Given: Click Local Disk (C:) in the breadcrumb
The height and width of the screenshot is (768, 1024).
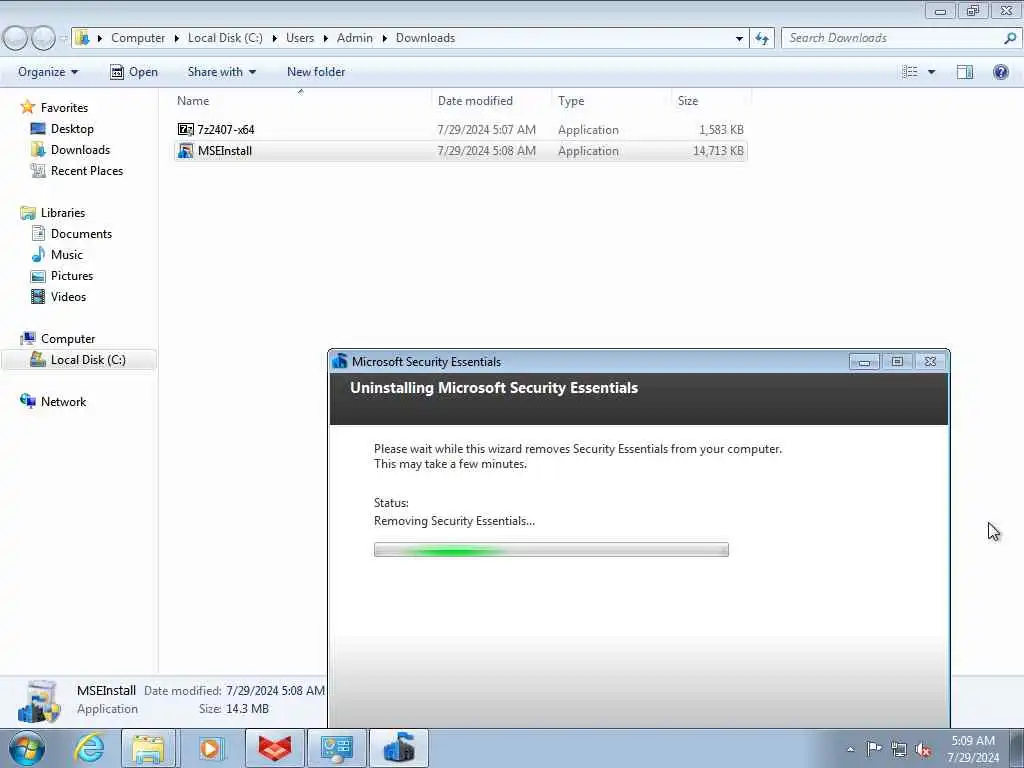Looking at the screenshot, I should coord(225,38).
